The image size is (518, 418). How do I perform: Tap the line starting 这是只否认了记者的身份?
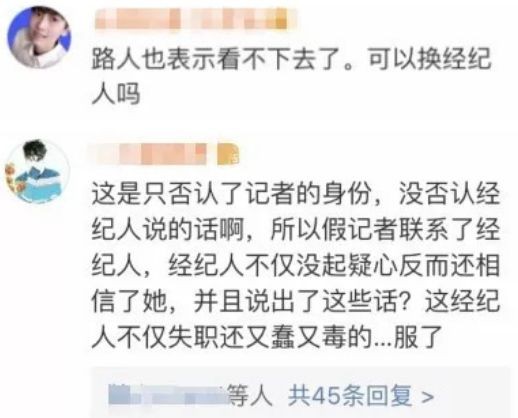click(x=296, y=194)
